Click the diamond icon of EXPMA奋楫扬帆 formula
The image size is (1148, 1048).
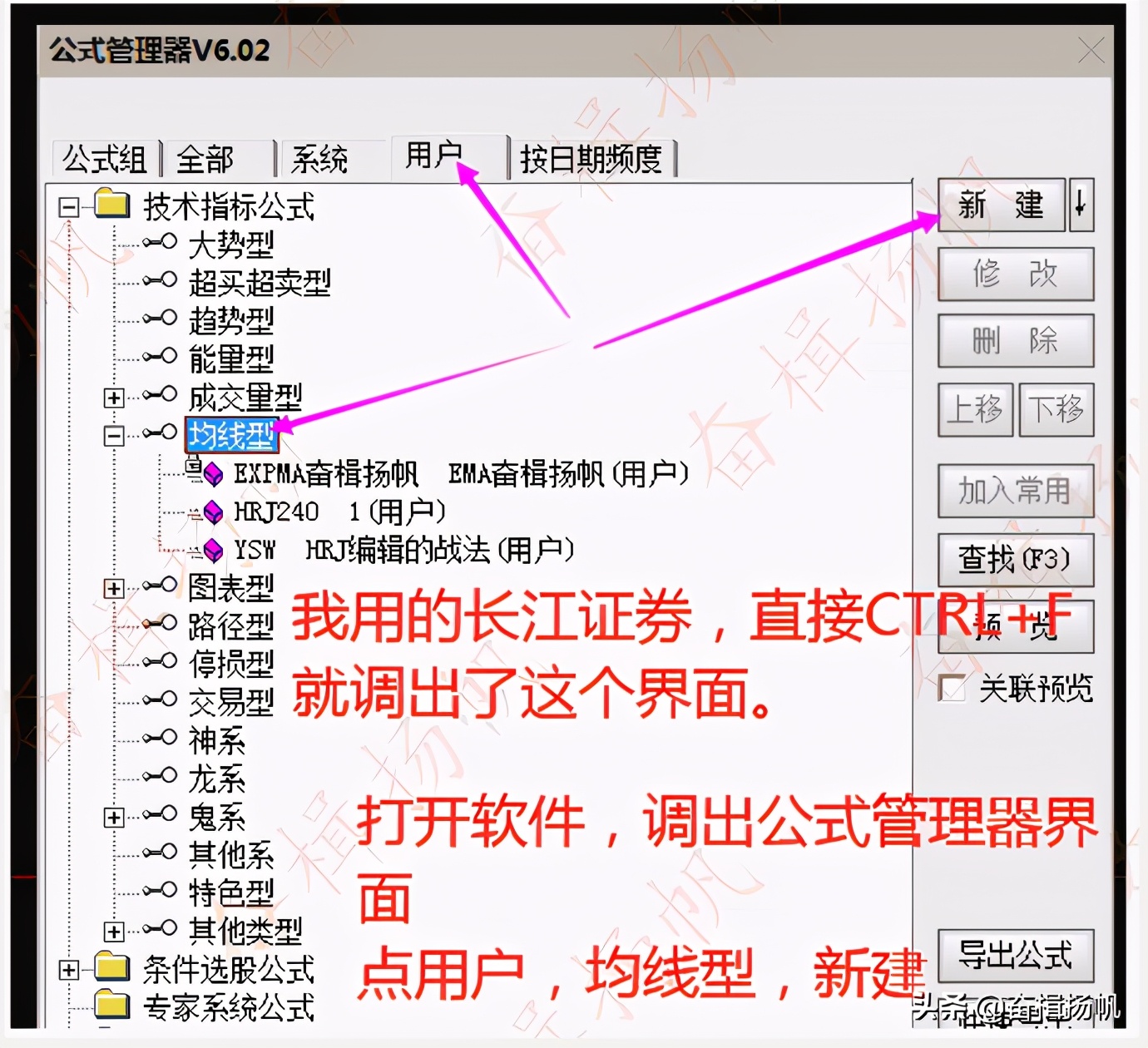tap(215, 474)
